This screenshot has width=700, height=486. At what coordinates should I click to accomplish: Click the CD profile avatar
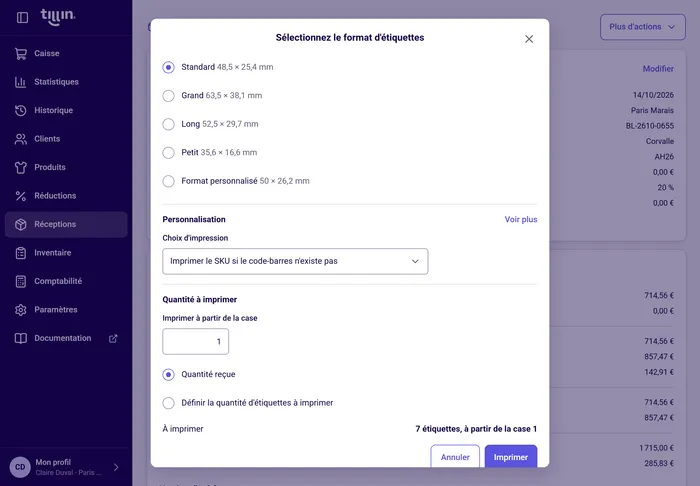tap(20, 467)
